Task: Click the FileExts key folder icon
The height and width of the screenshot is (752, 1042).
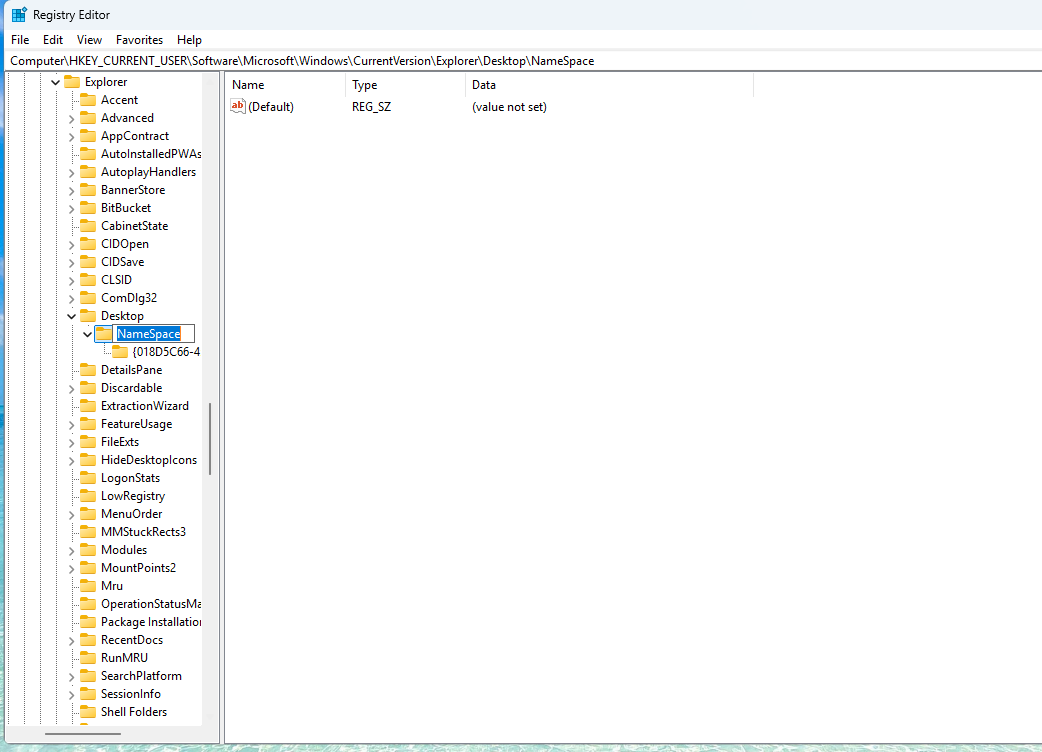Action: point(87,441)
